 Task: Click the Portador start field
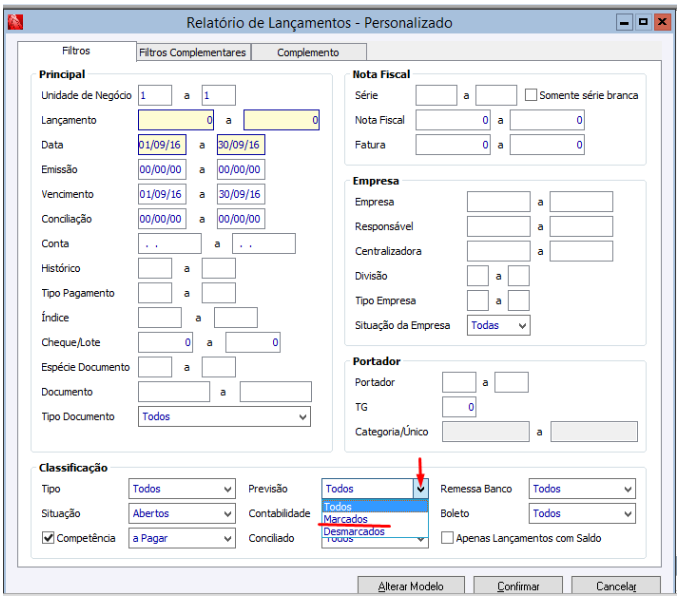coord(459,382)
